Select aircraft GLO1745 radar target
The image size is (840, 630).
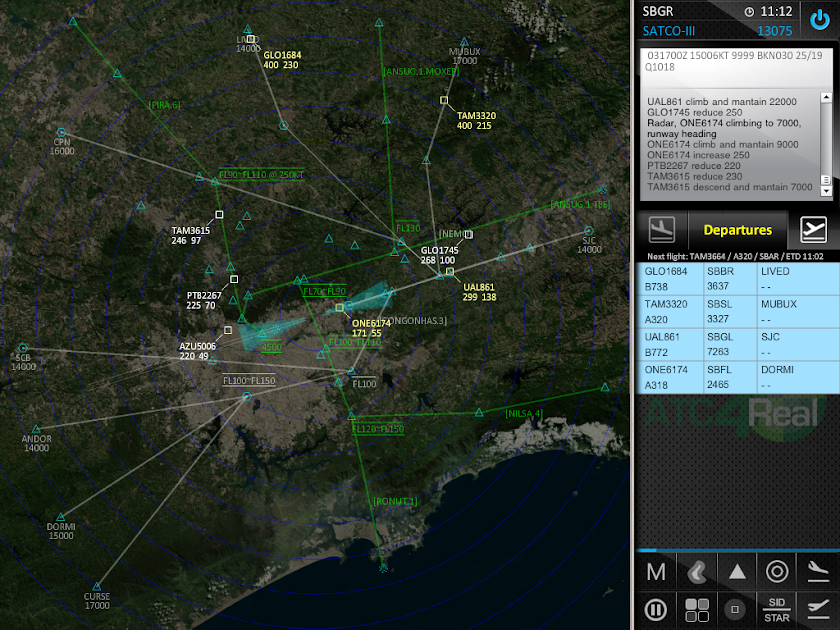pyautogui.click(x=469, y=234)
